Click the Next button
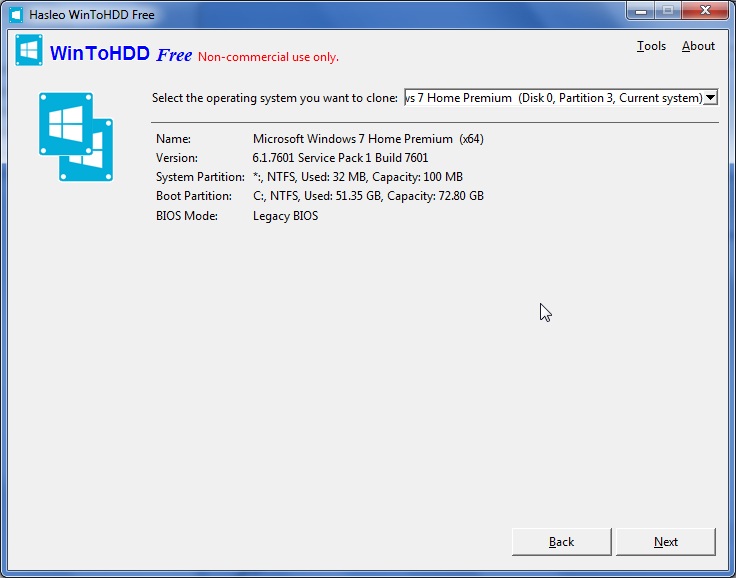Viewport: 736px width, 578px height. 666,542
